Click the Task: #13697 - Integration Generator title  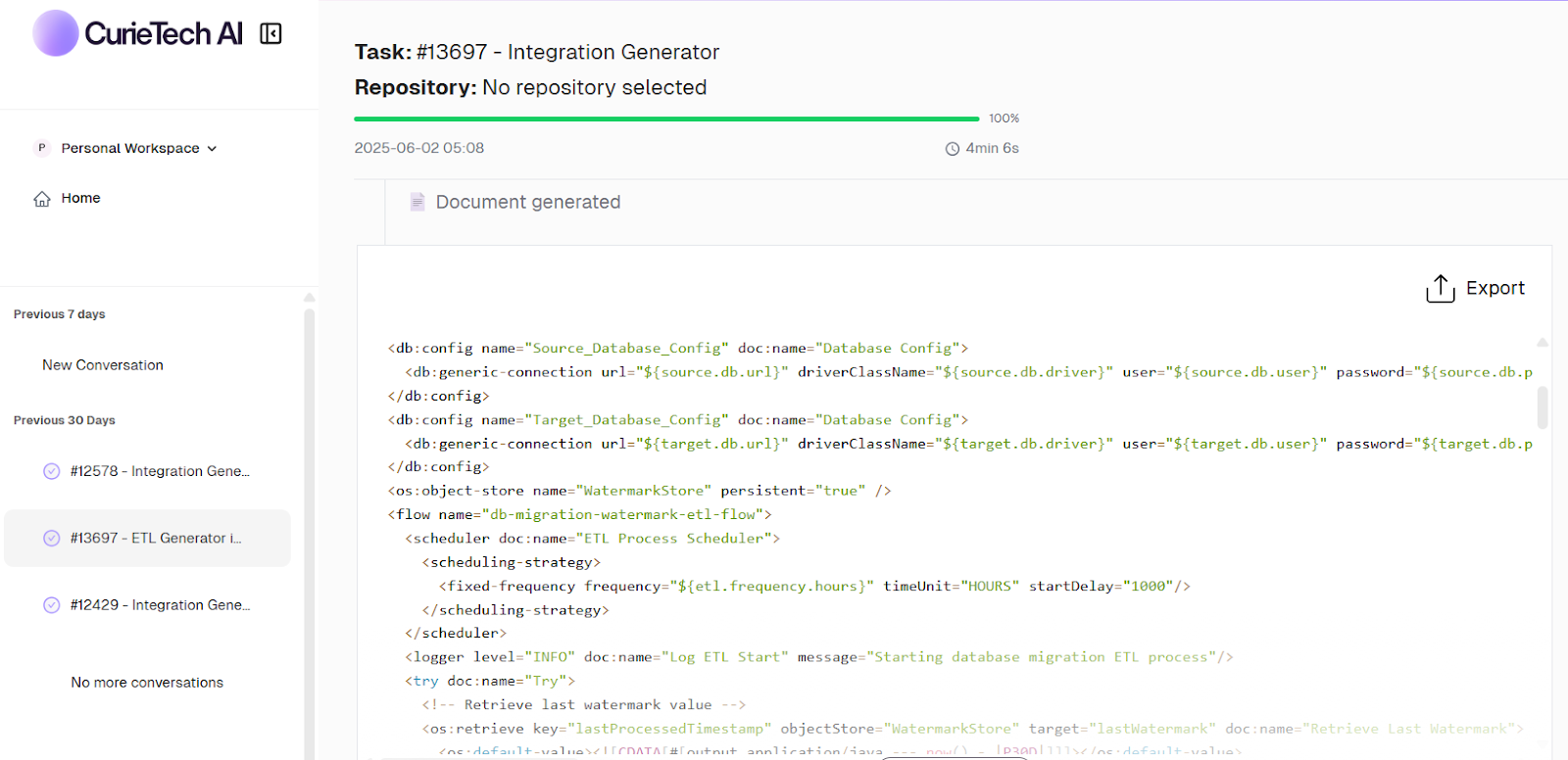coord(537,52)
